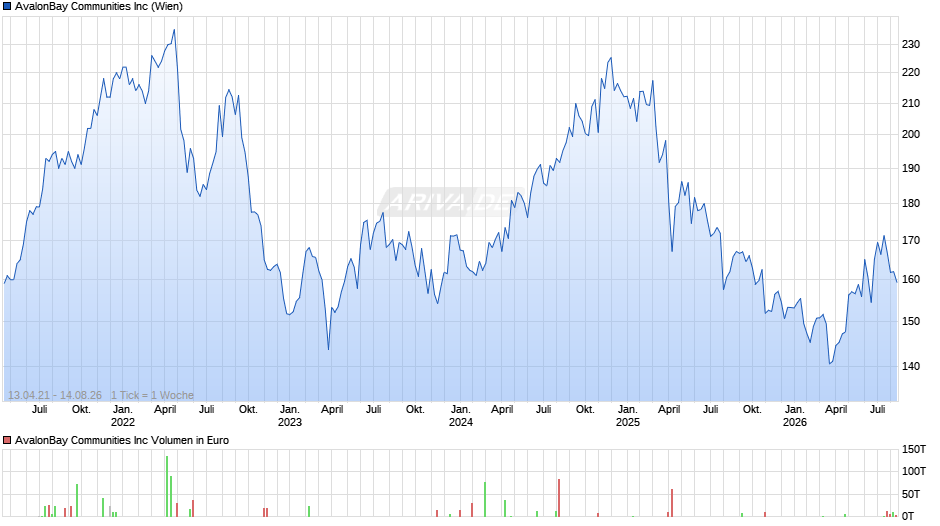
Task: Click the blue legend square beside AvalonBay title
Action: pos(7,7)
